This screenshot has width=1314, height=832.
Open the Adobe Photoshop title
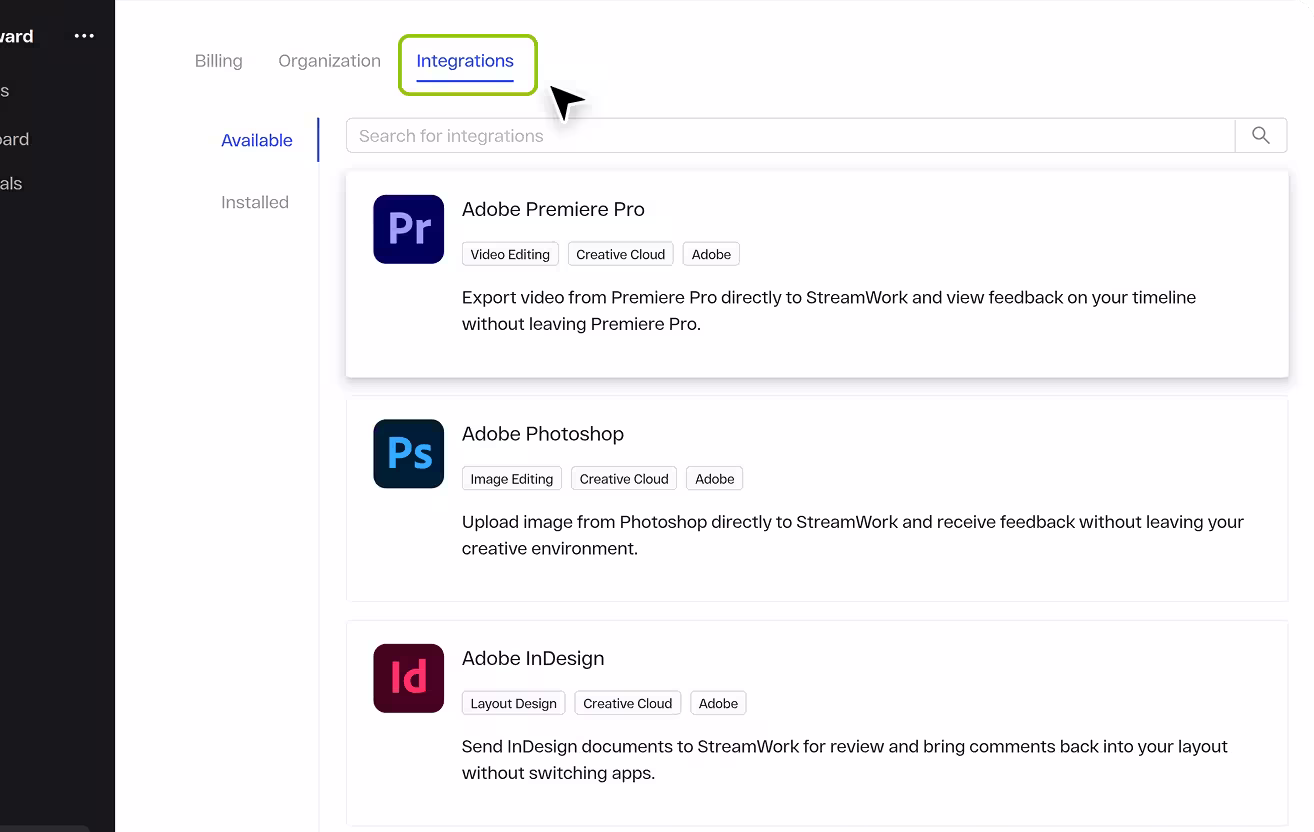[543, 434]
